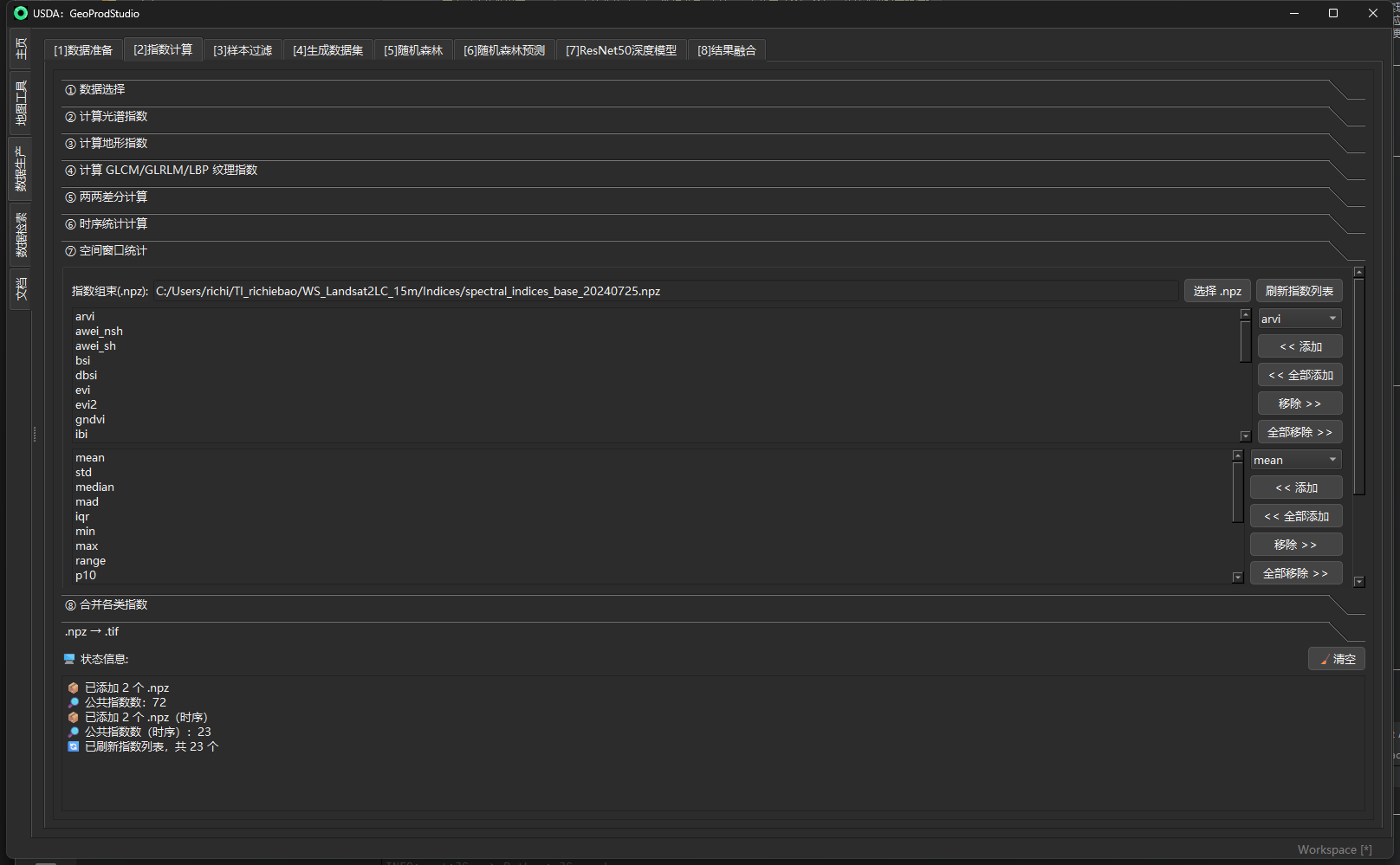Click 全部移除 >> beside the index list
The image size is (1400, 865).
[x=1300, y=432]
